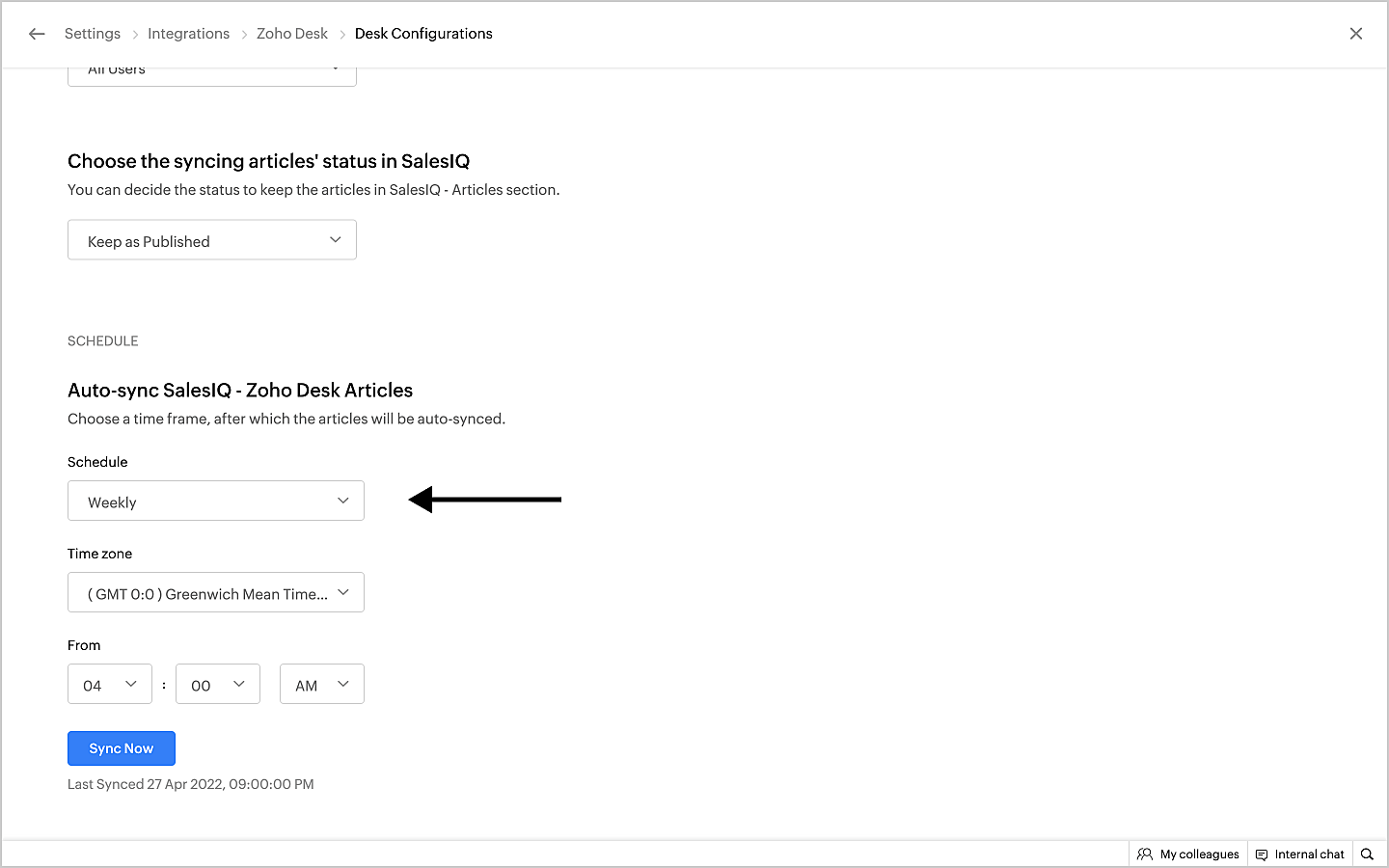Navigate to Integrations breadcrumb

(x=189, y=34)
